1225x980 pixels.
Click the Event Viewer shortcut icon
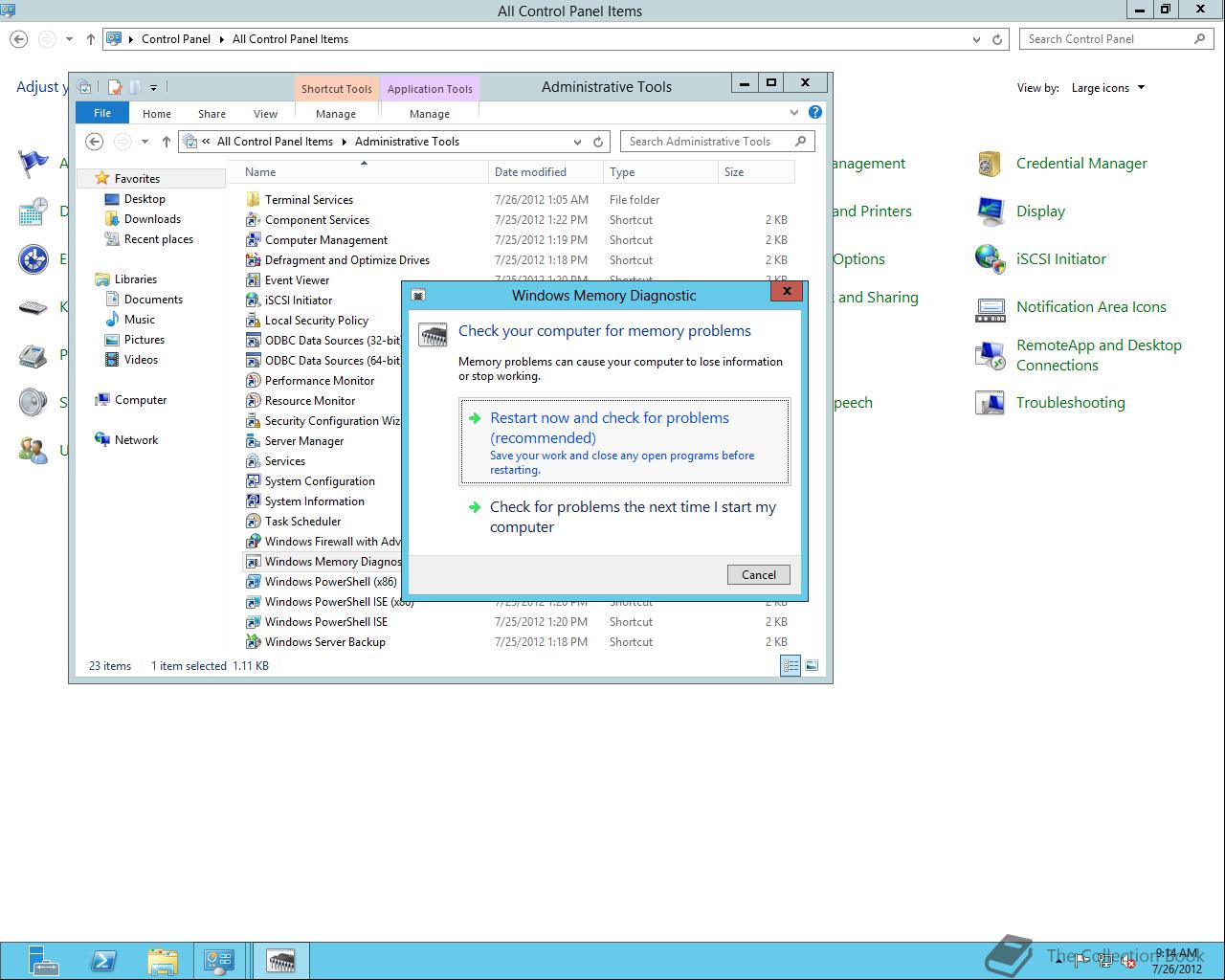[253, 279]
